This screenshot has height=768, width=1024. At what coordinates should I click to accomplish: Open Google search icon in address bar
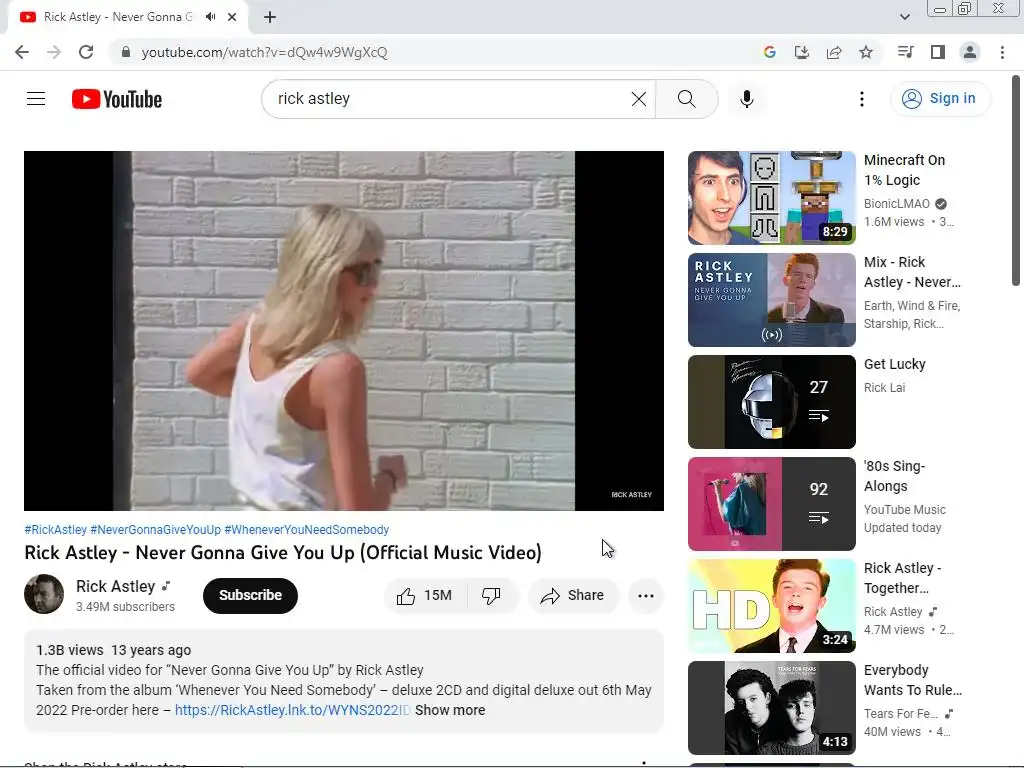(x=769, y=52)
